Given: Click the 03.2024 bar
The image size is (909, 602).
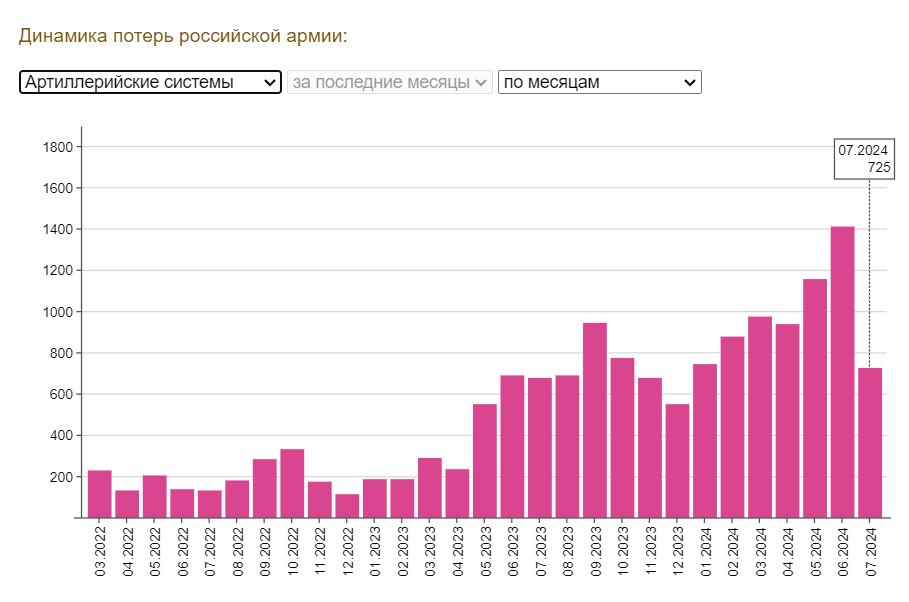Looking at the screenshot, I should [760, 417].
